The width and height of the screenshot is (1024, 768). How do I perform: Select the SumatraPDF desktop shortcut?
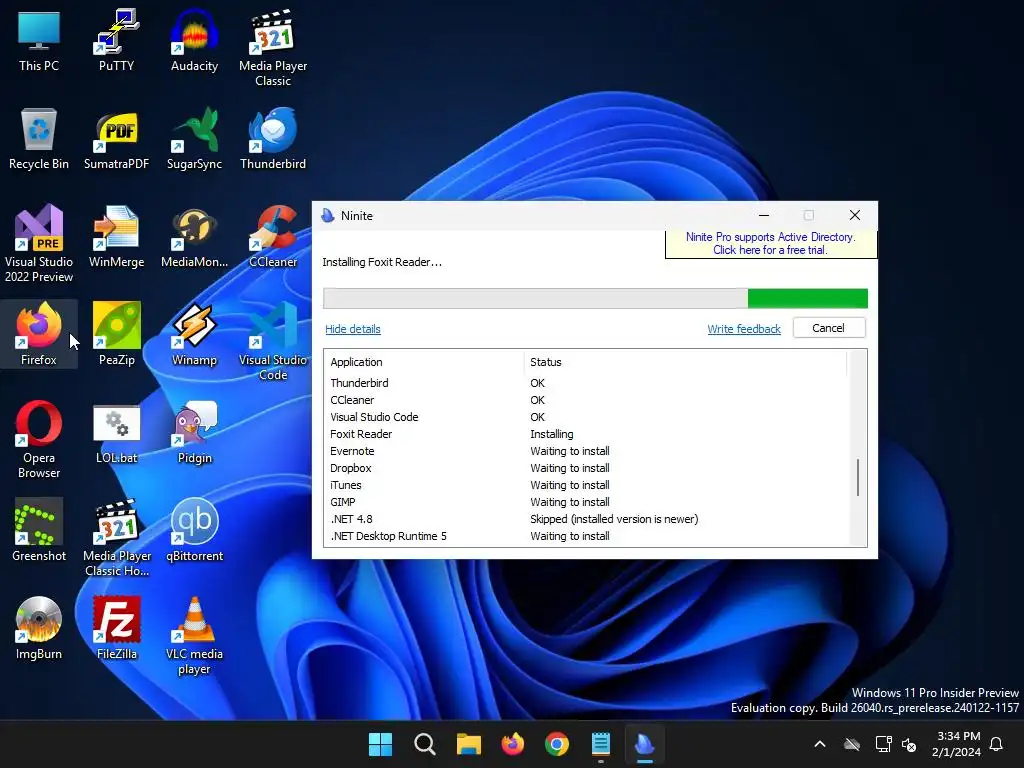point(116,138)
